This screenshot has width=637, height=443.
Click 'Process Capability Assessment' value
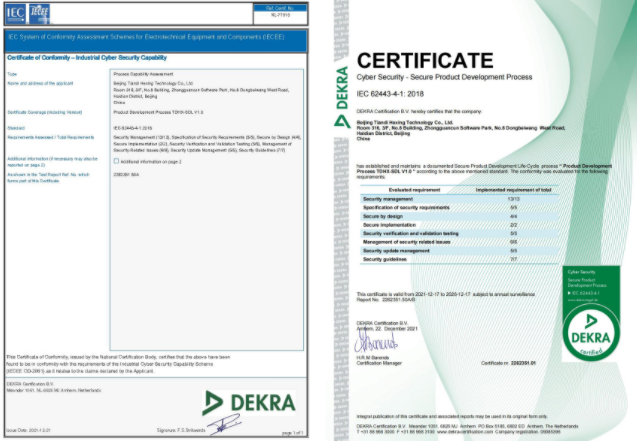coord(143,74)
